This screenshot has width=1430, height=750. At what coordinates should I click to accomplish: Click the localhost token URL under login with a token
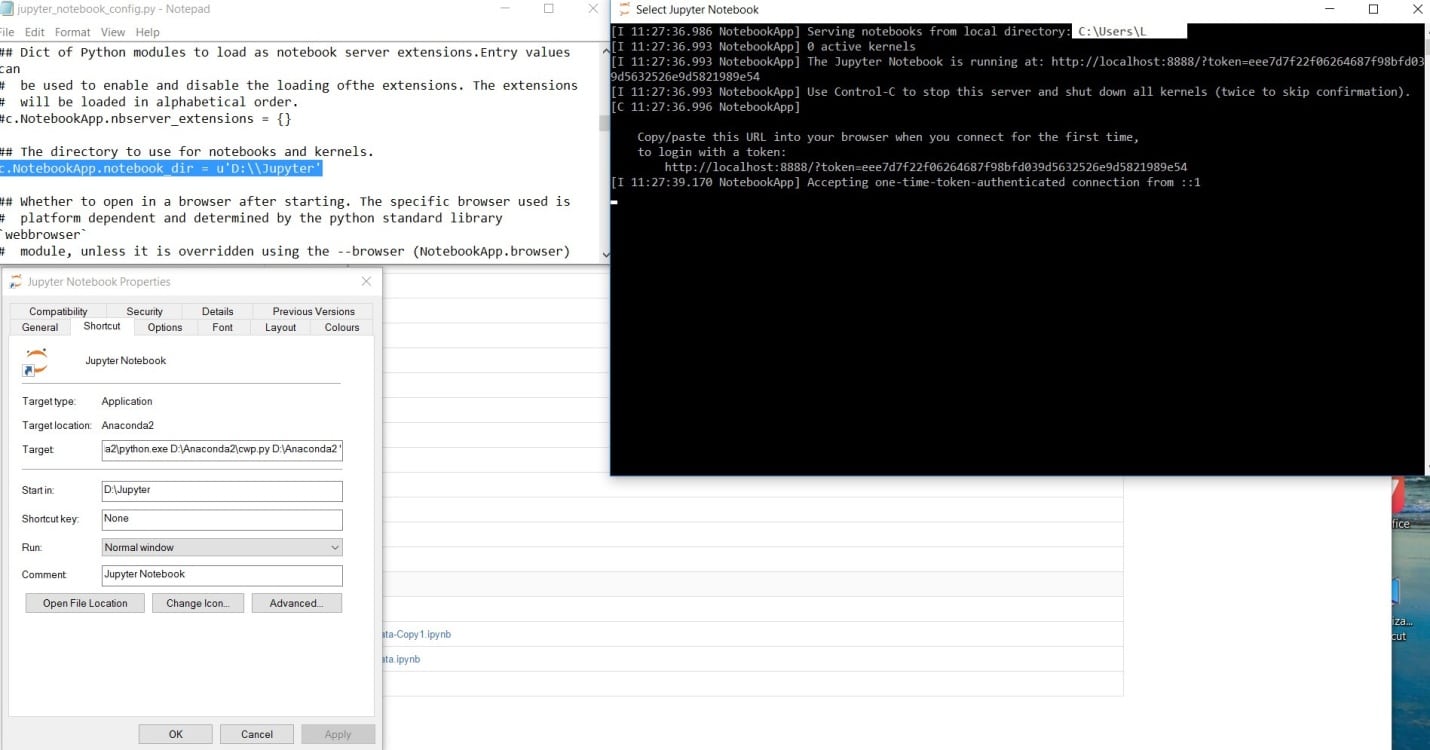(x=925, y=167)
